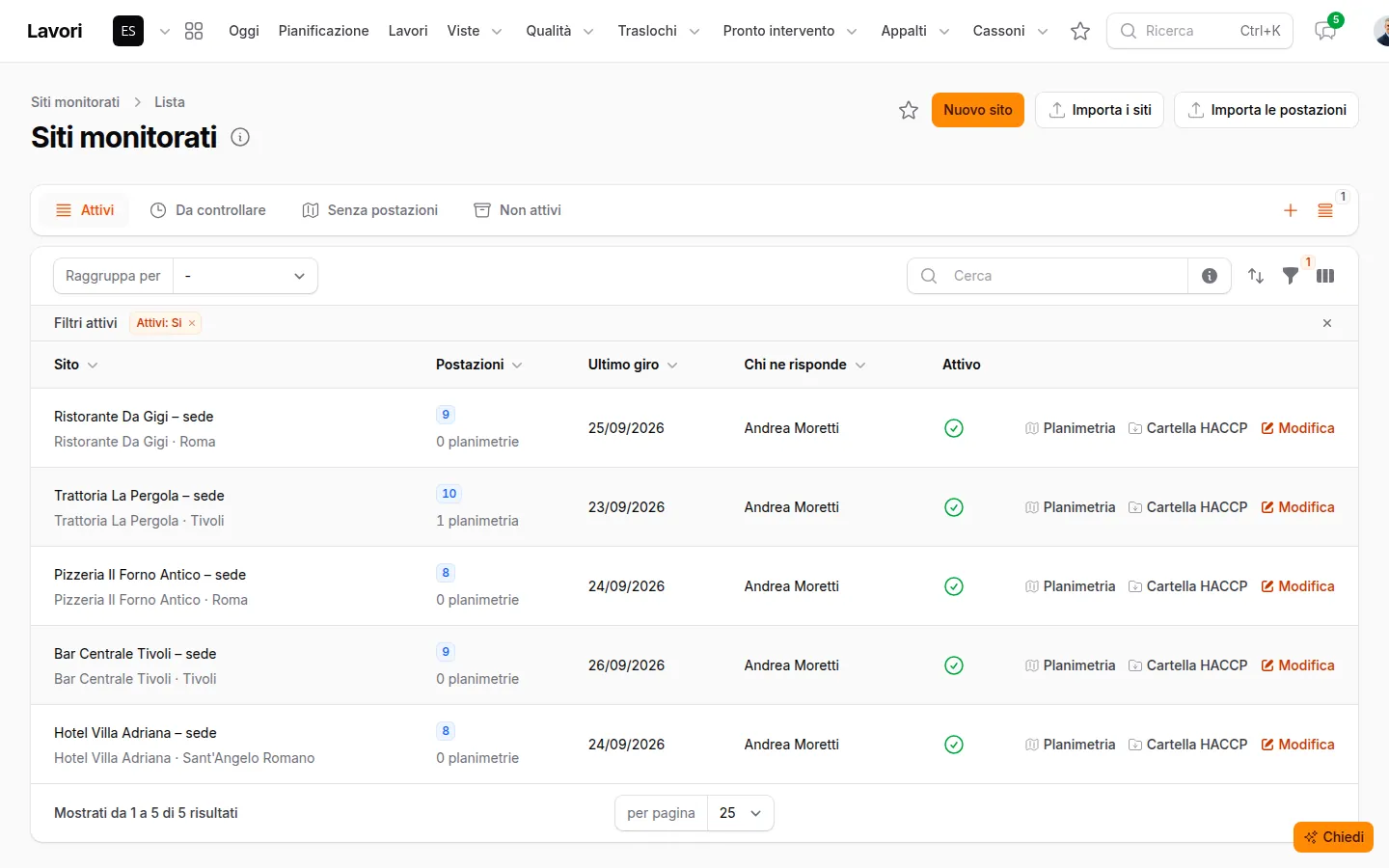Click the search info icon
Screen dimensions: 1389x868
click(x=1210, y=276)
